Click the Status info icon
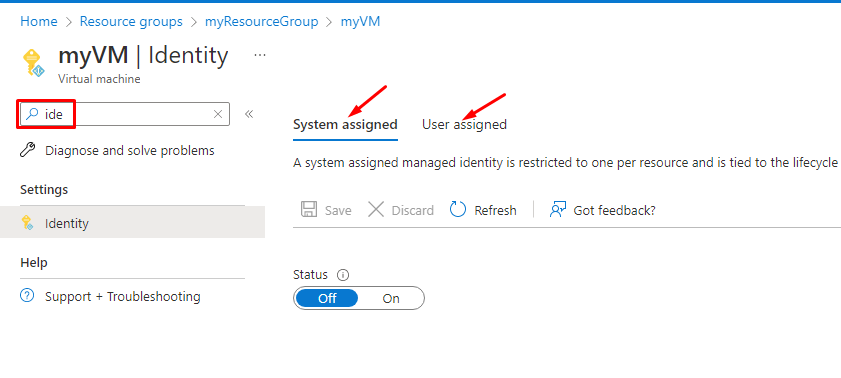Viewport: 841px width, 378px height. (343, 275)
